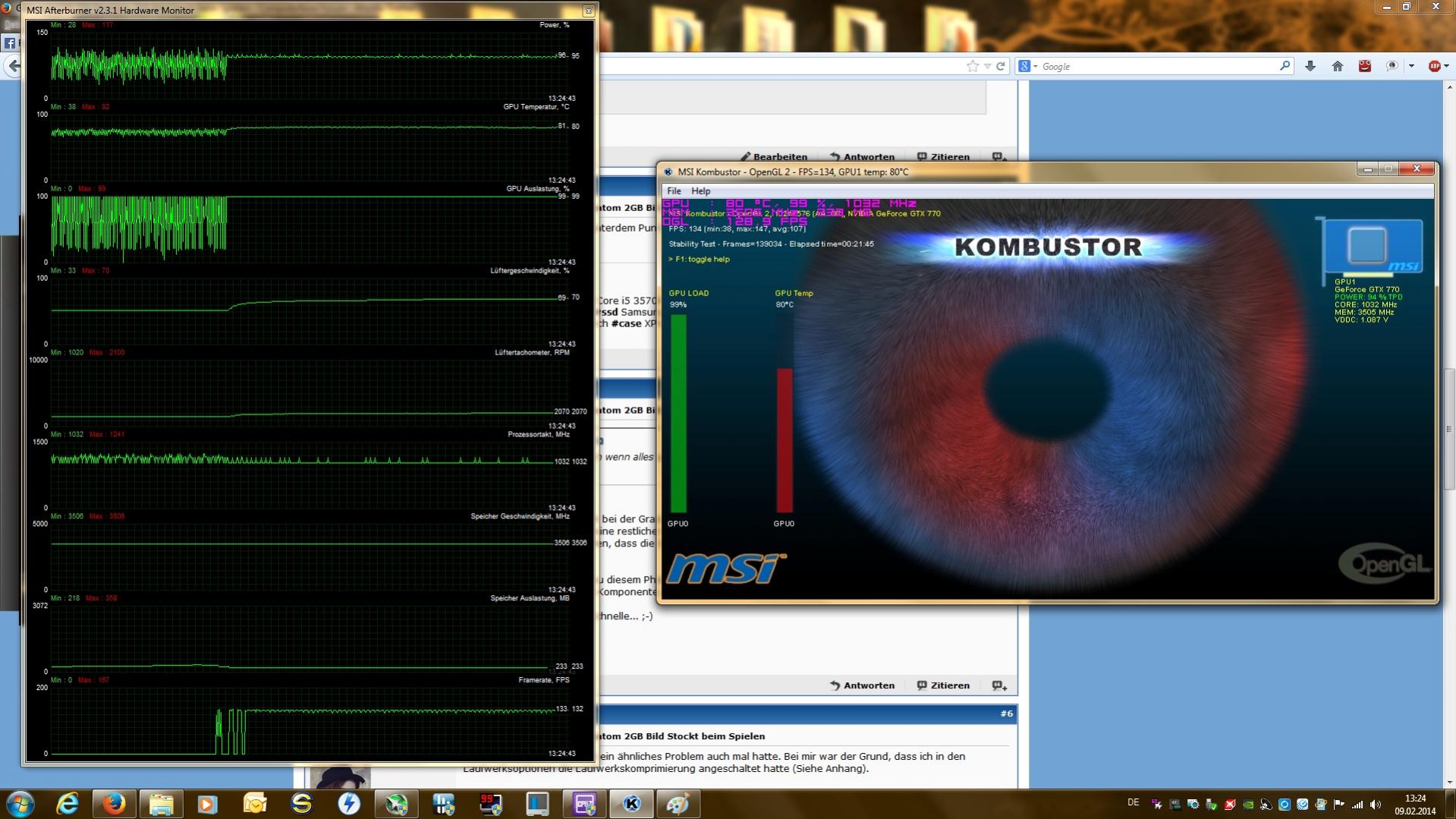Click the Google search input field
Viewport: 1456px width, 819px height.
point(1158,66)
